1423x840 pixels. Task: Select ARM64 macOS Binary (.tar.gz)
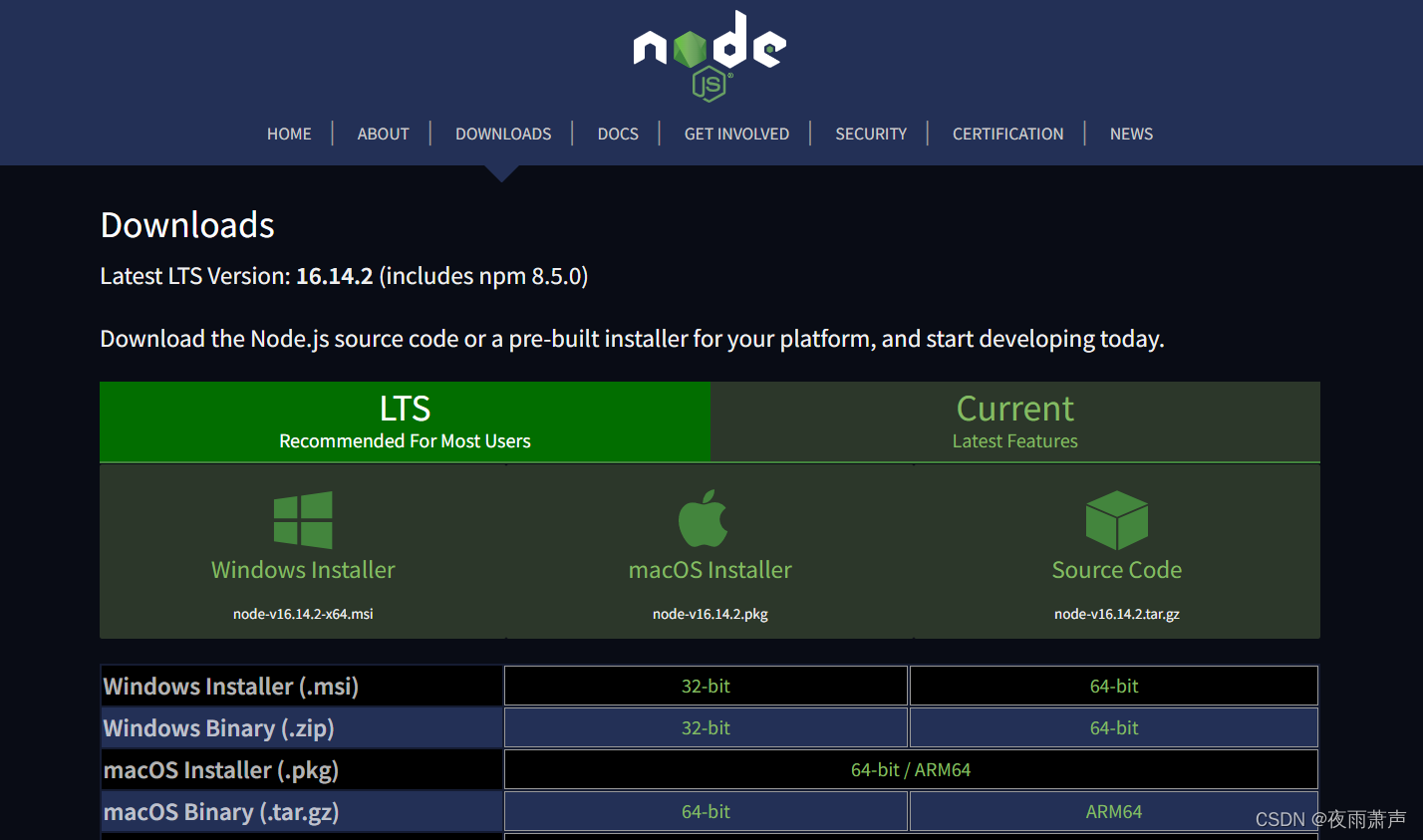[x=1114, y=811]
